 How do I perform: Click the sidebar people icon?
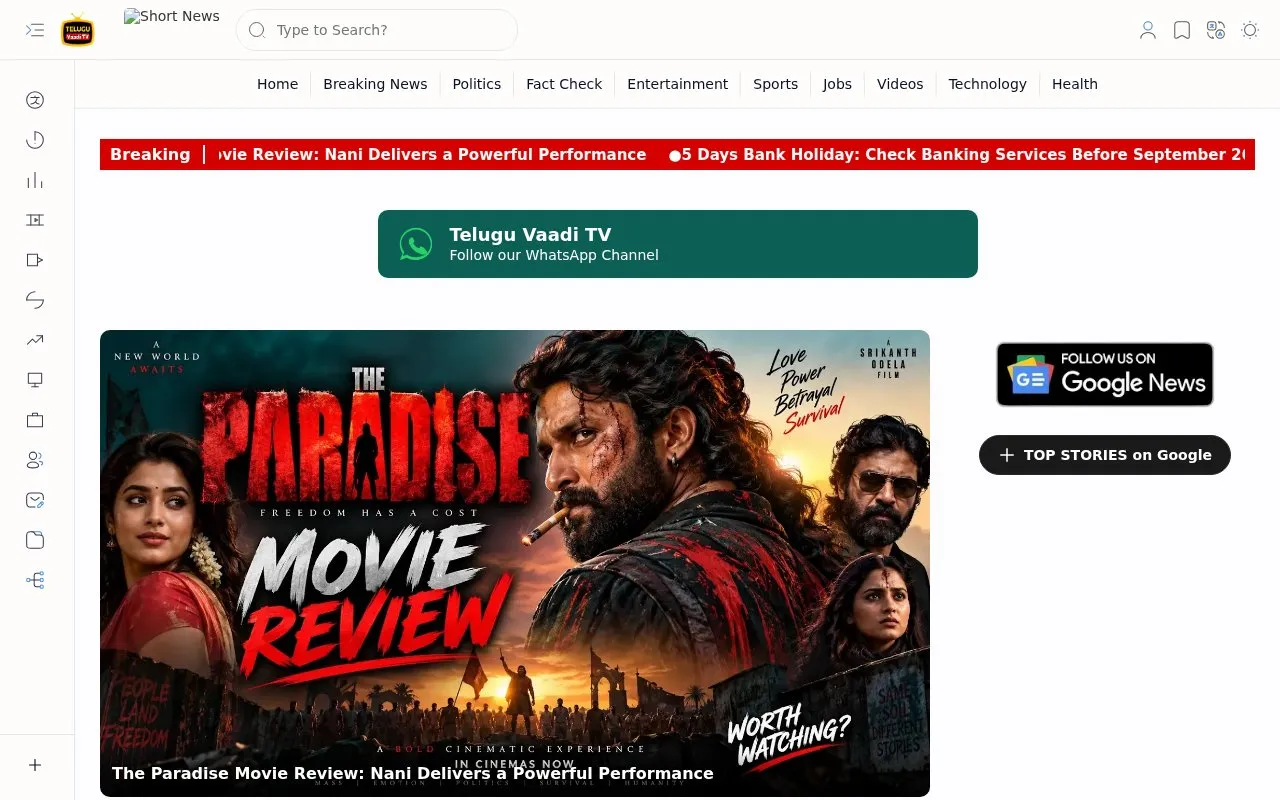[x=35, y=460]
